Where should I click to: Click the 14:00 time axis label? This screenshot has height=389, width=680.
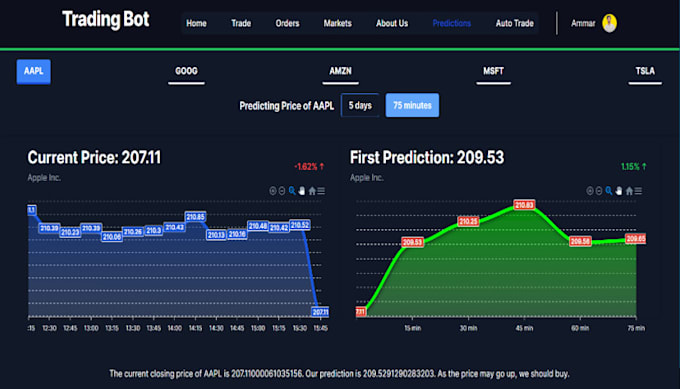[174, 328]
